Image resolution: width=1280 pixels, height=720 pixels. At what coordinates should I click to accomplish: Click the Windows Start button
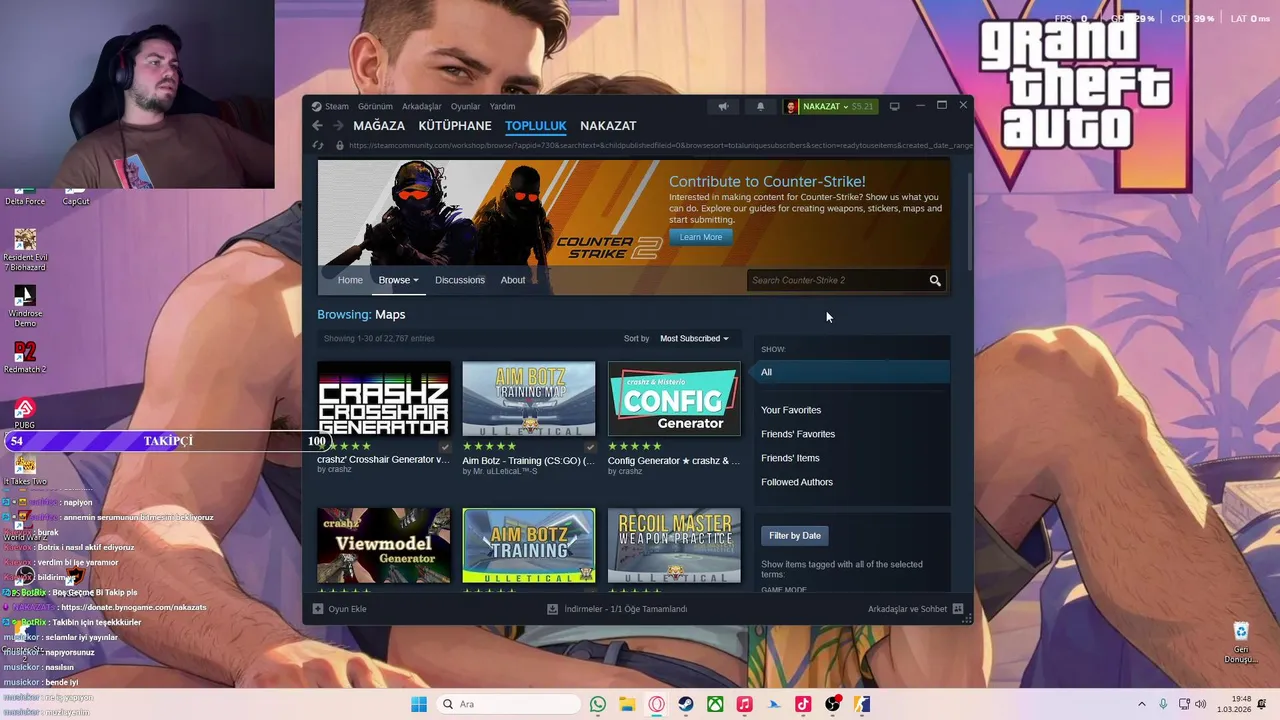click(419, 704)
